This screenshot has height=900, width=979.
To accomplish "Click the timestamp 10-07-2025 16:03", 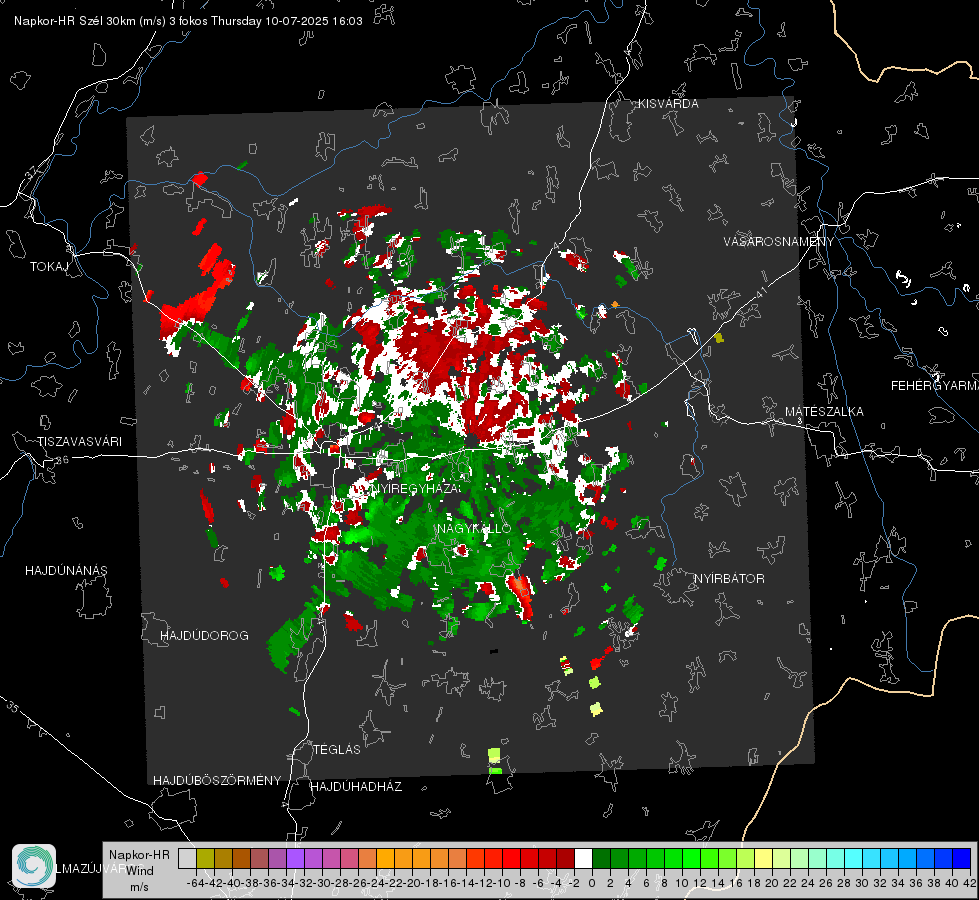I will click(313, 21).
